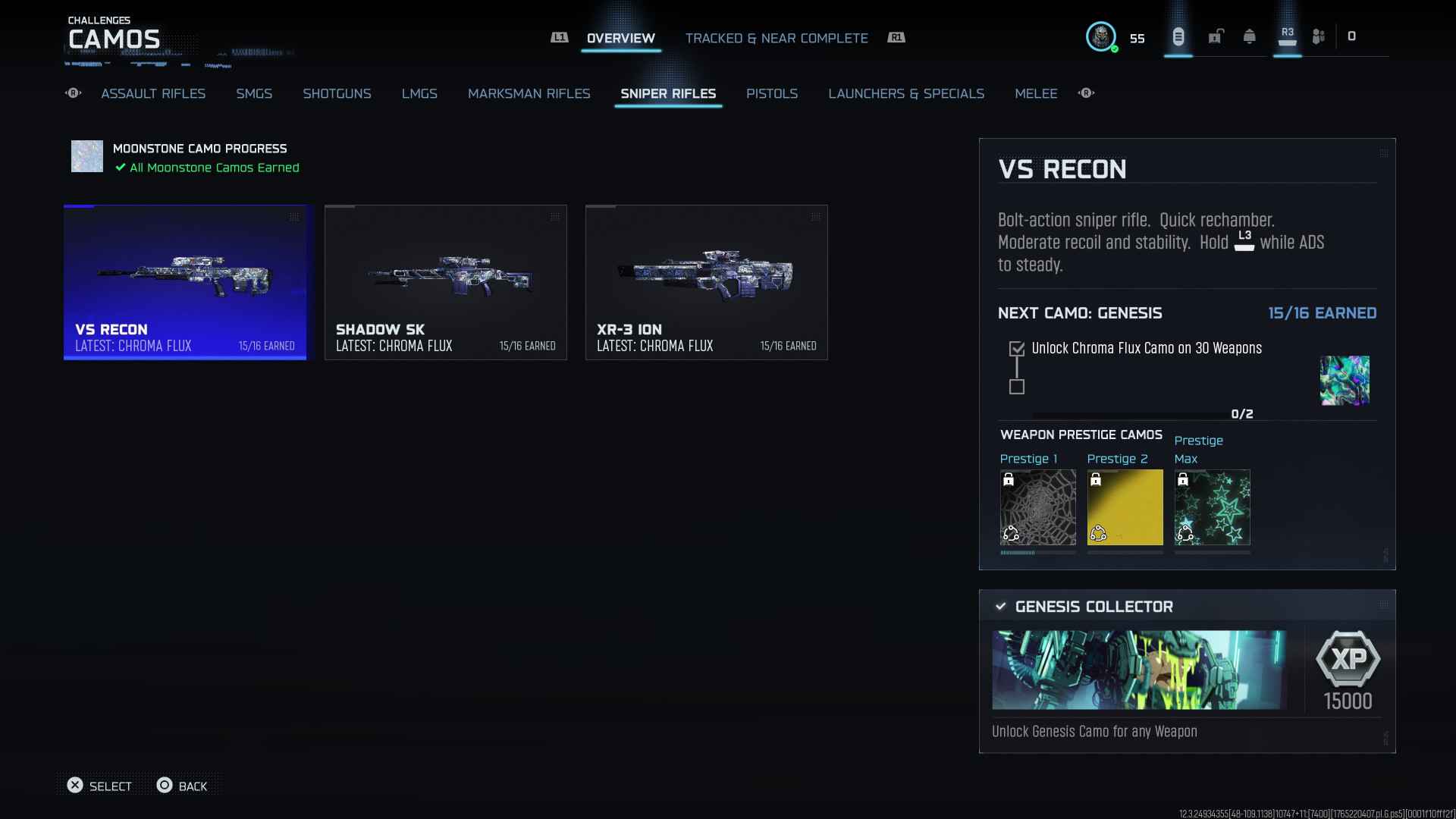The height and width of the screenshot is (819, 1456).
Task: Click the Genesis camo swatch
Action: (1344, 381)
